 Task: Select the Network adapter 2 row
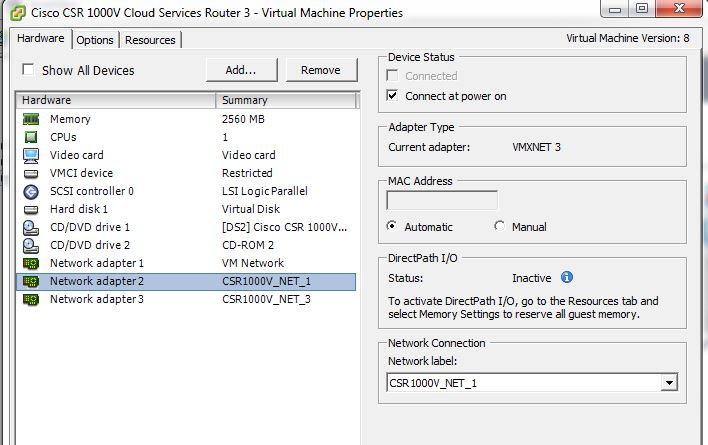(x=186, y=282)
